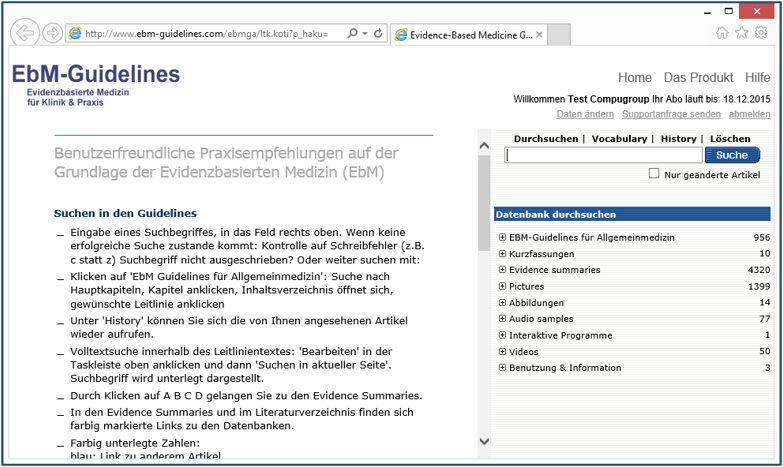Expand the Interaktive Programme node
The width and height of the screenshot is (783, 467).
pyautogui.click(x=502, y=335)
